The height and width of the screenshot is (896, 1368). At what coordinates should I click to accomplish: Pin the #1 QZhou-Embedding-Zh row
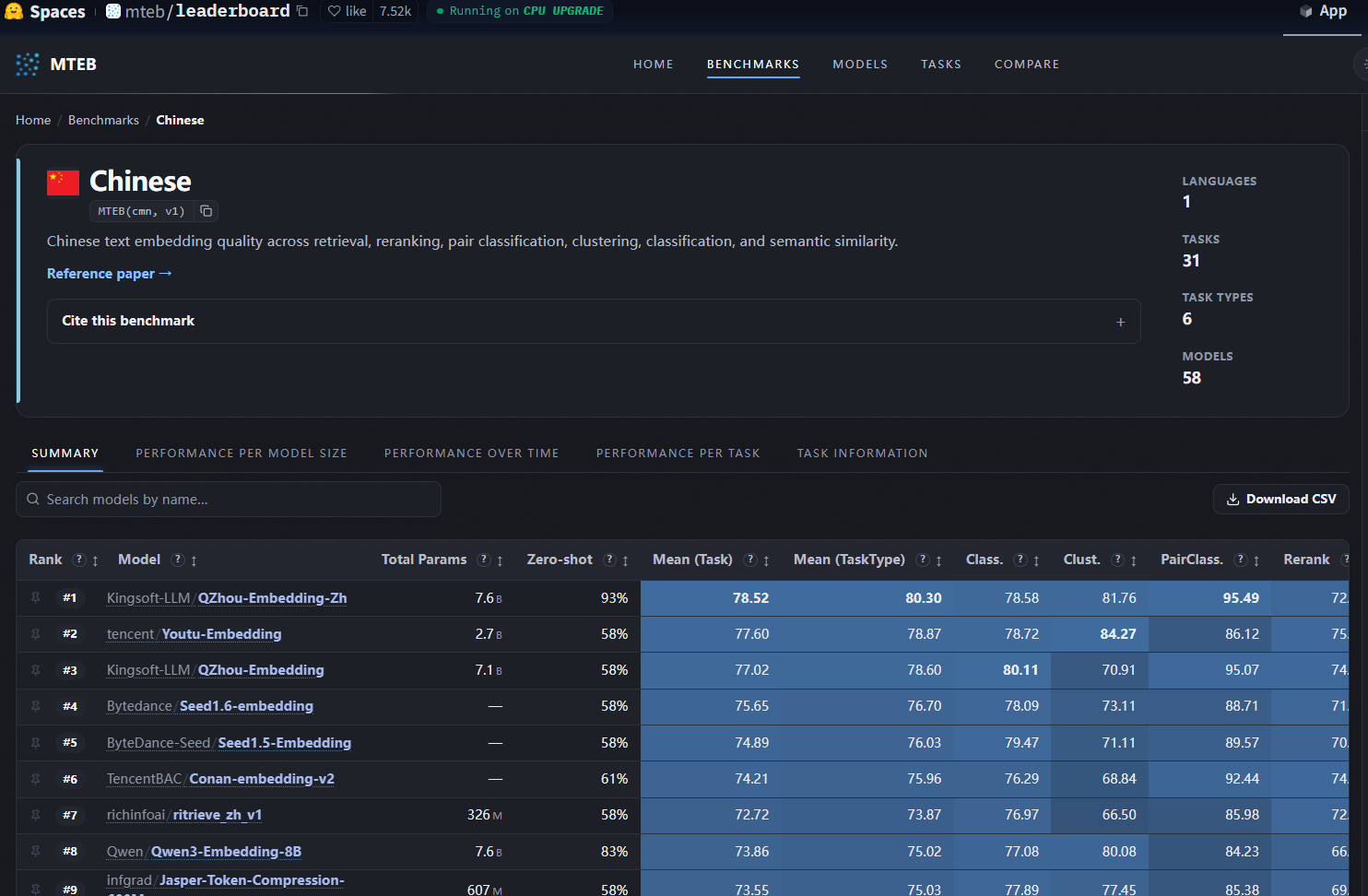pos(36,598)
